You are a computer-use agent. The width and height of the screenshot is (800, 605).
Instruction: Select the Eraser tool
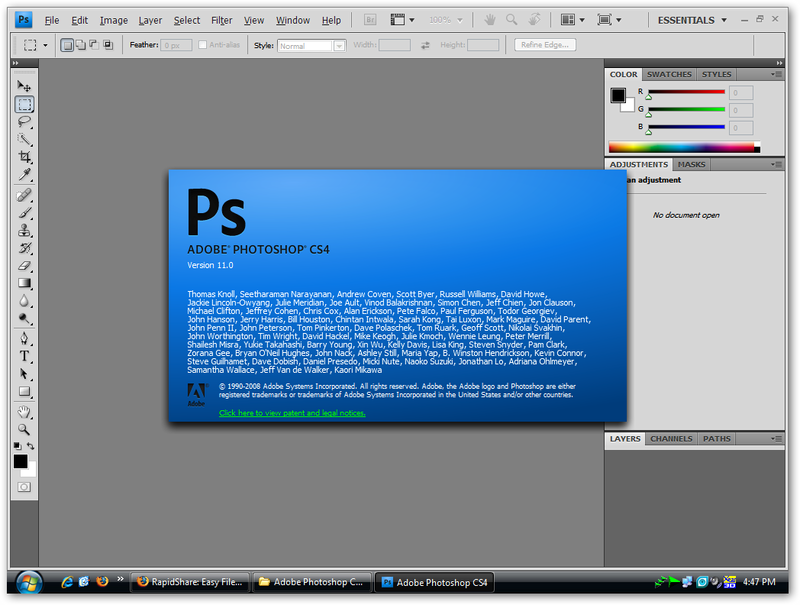tap(24, 266)
